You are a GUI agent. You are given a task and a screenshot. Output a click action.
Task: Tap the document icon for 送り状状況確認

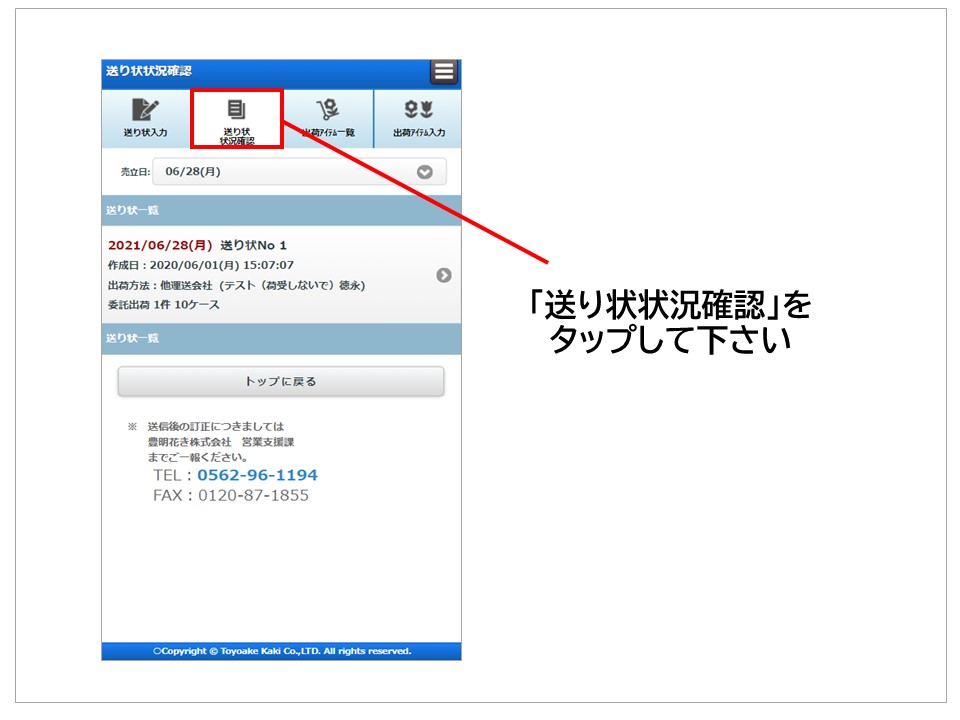click(236, 109)
